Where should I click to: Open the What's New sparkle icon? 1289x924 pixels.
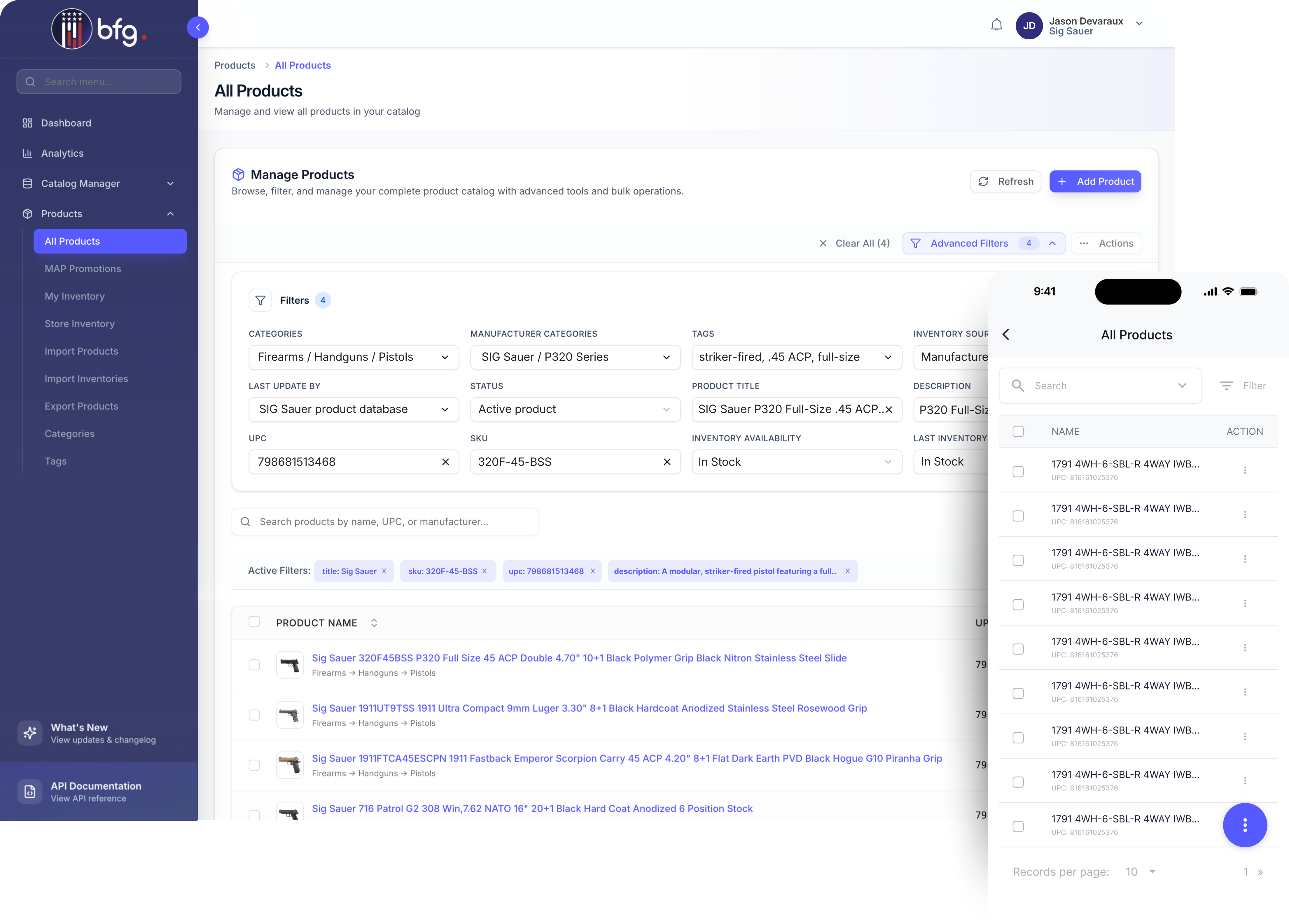30,733
